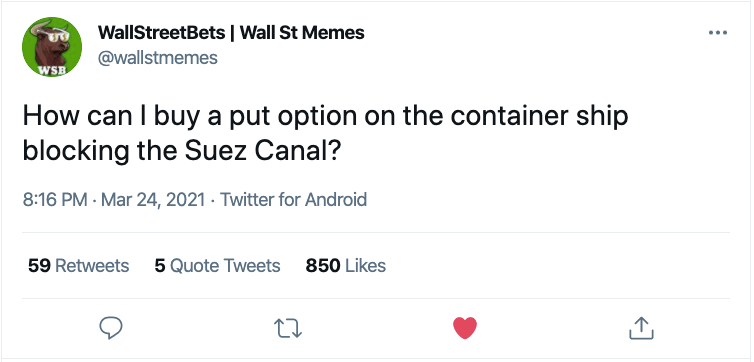Screen dimensions: 754x362
Task: View the 59 Retweets list
Action: pyautogui.click(x=78, y=265)
